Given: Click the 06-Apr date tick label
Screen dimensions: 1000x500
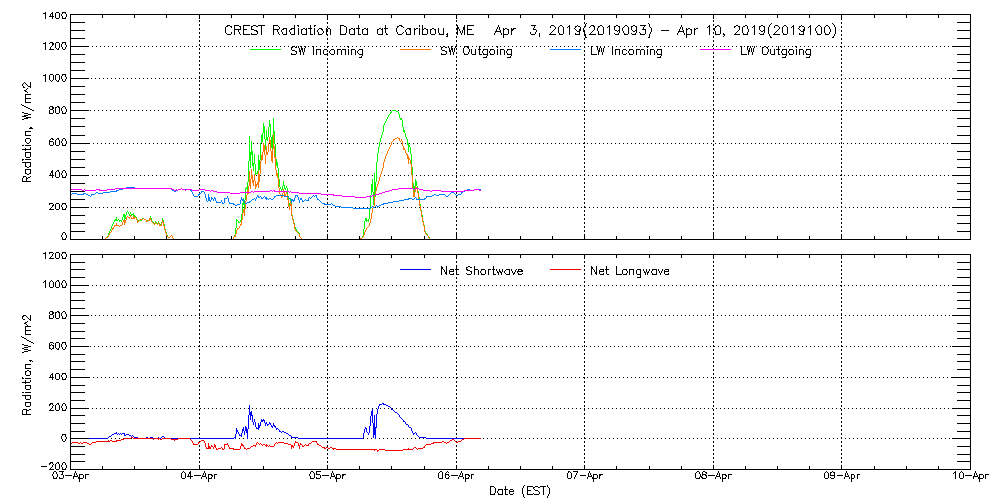Looking at the screenshot, I should point(457,477).
